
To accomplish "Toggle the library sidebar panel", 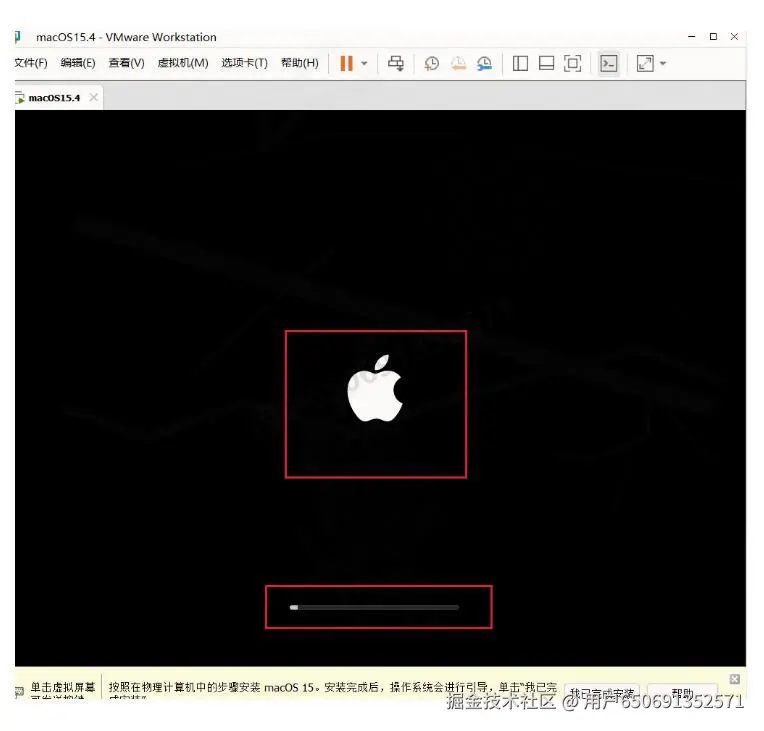I will click(x=520, y=63).
